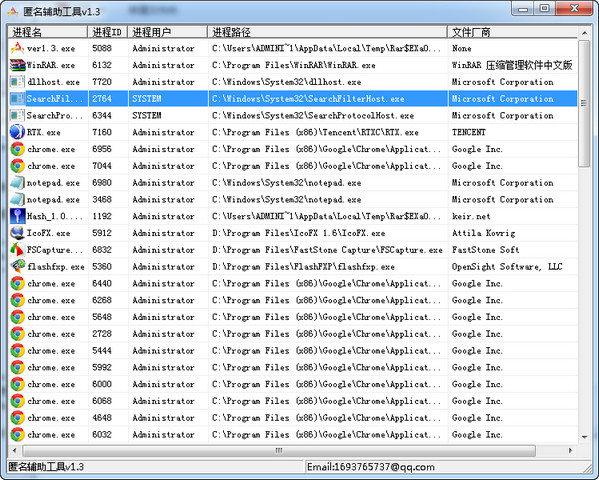
Task: Click chrome.exe icon with ID 4648
Action: [x=17, y=418]
